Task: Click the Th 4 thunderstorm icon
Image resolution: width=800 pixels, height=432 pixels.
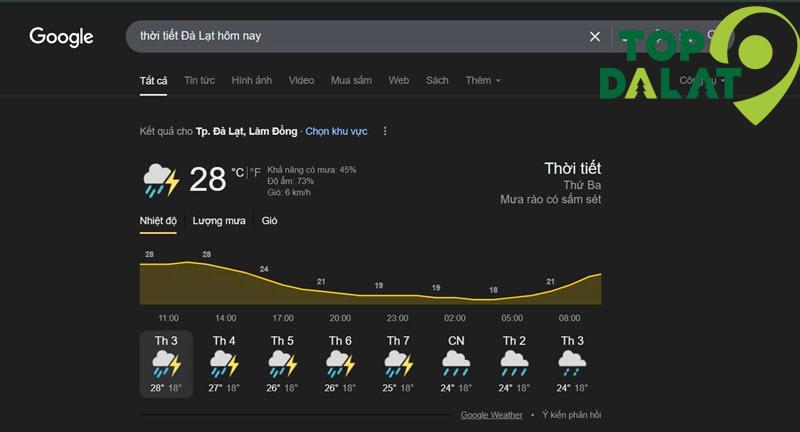Action: tap(224, 364)
